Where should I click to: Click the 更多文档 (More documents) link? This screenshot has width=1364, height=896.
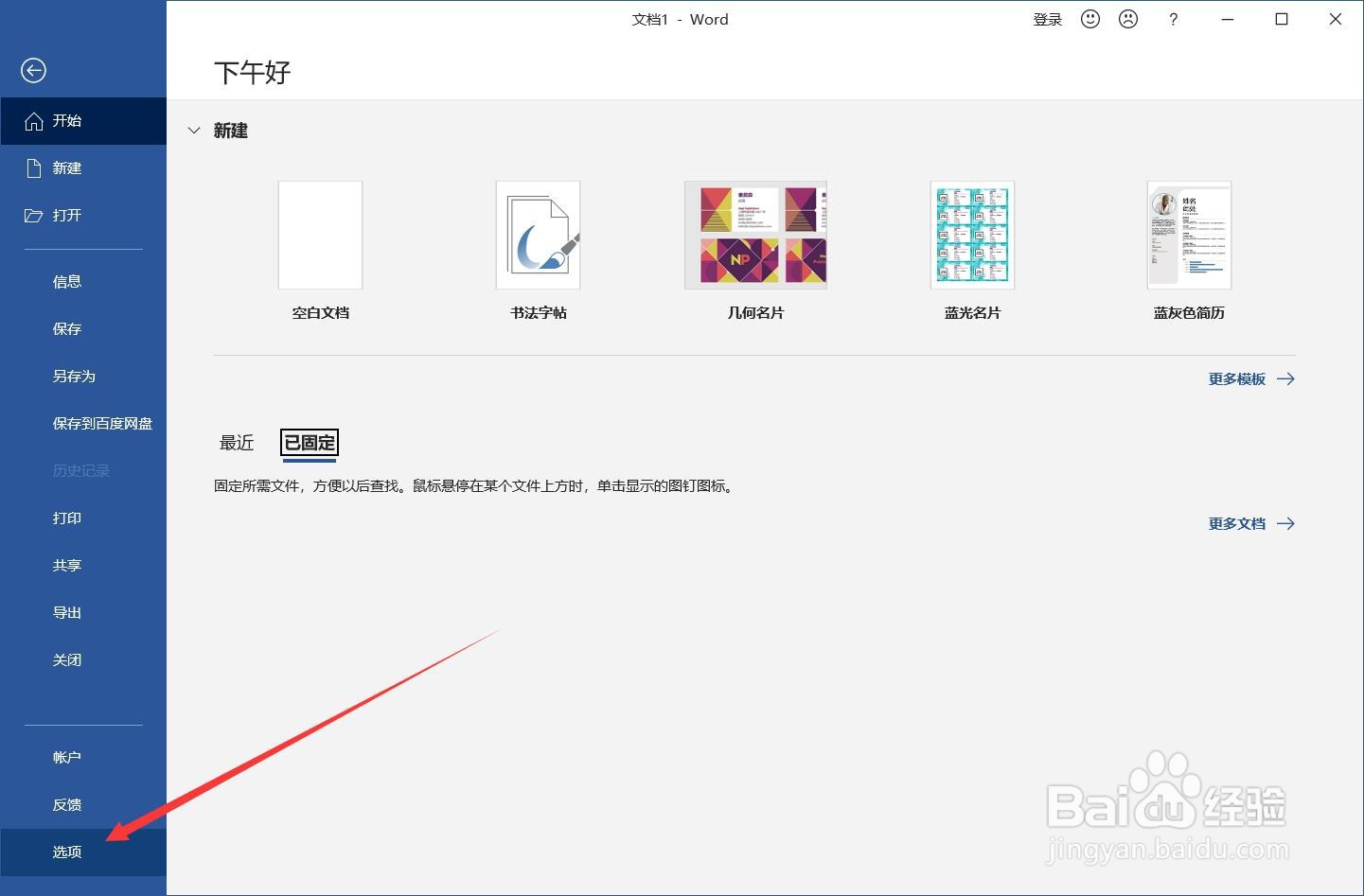coord(1237,523)
